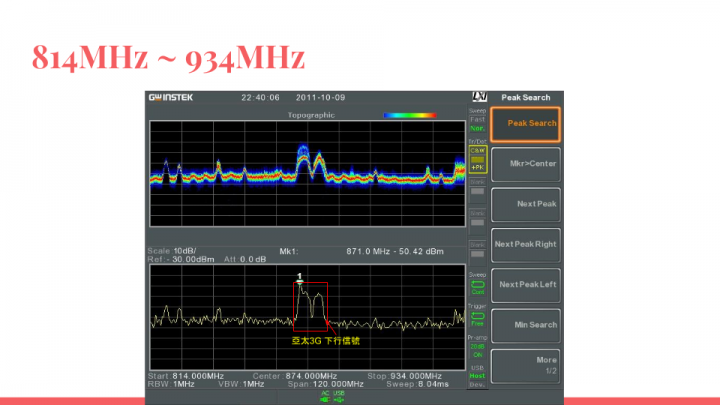
Task: Select Next Peak Left softkey
Action: [526, 285]
